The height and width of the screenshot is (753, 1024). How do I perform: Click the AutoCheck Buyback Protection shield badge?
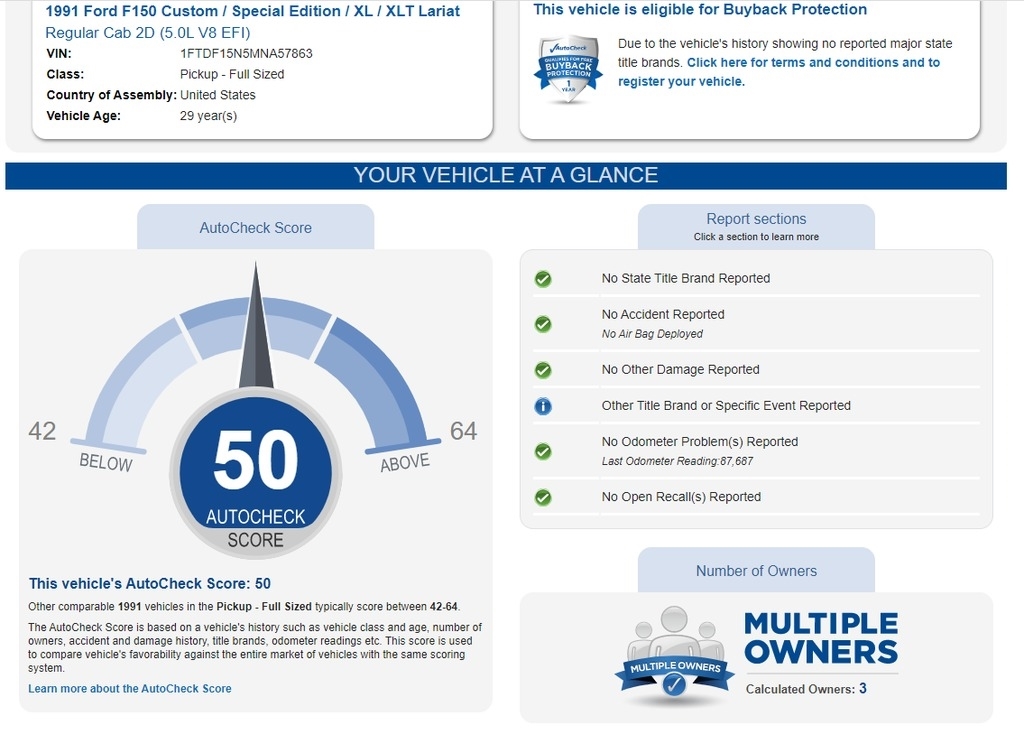point(568,69)
